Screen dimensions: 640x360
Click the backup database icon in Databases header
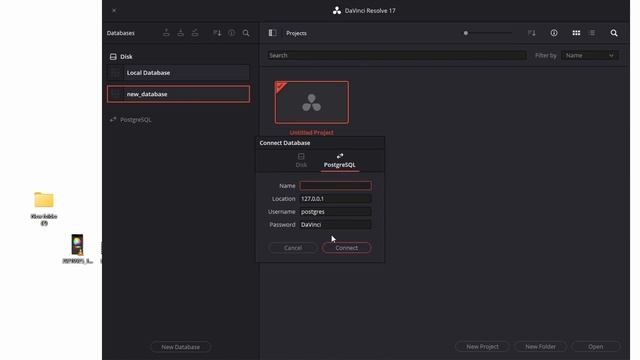(166, 33)
